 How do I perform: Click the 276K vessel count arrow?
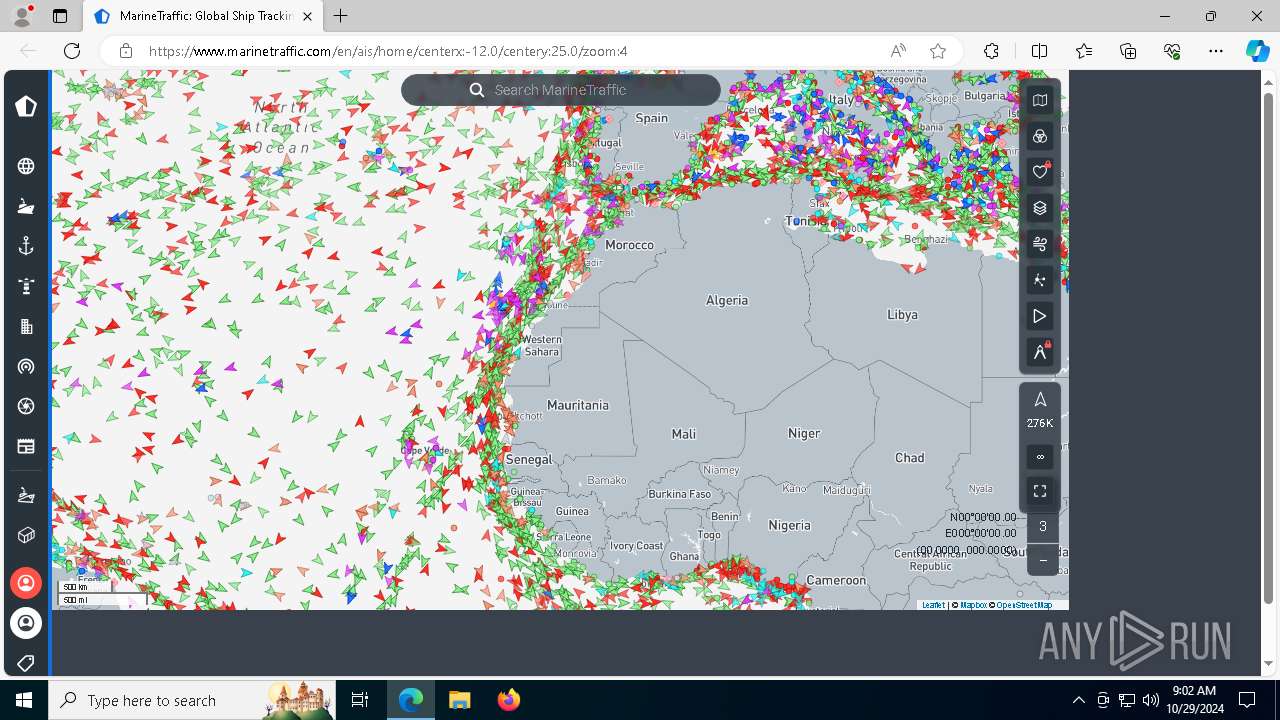pos(1040,400)
